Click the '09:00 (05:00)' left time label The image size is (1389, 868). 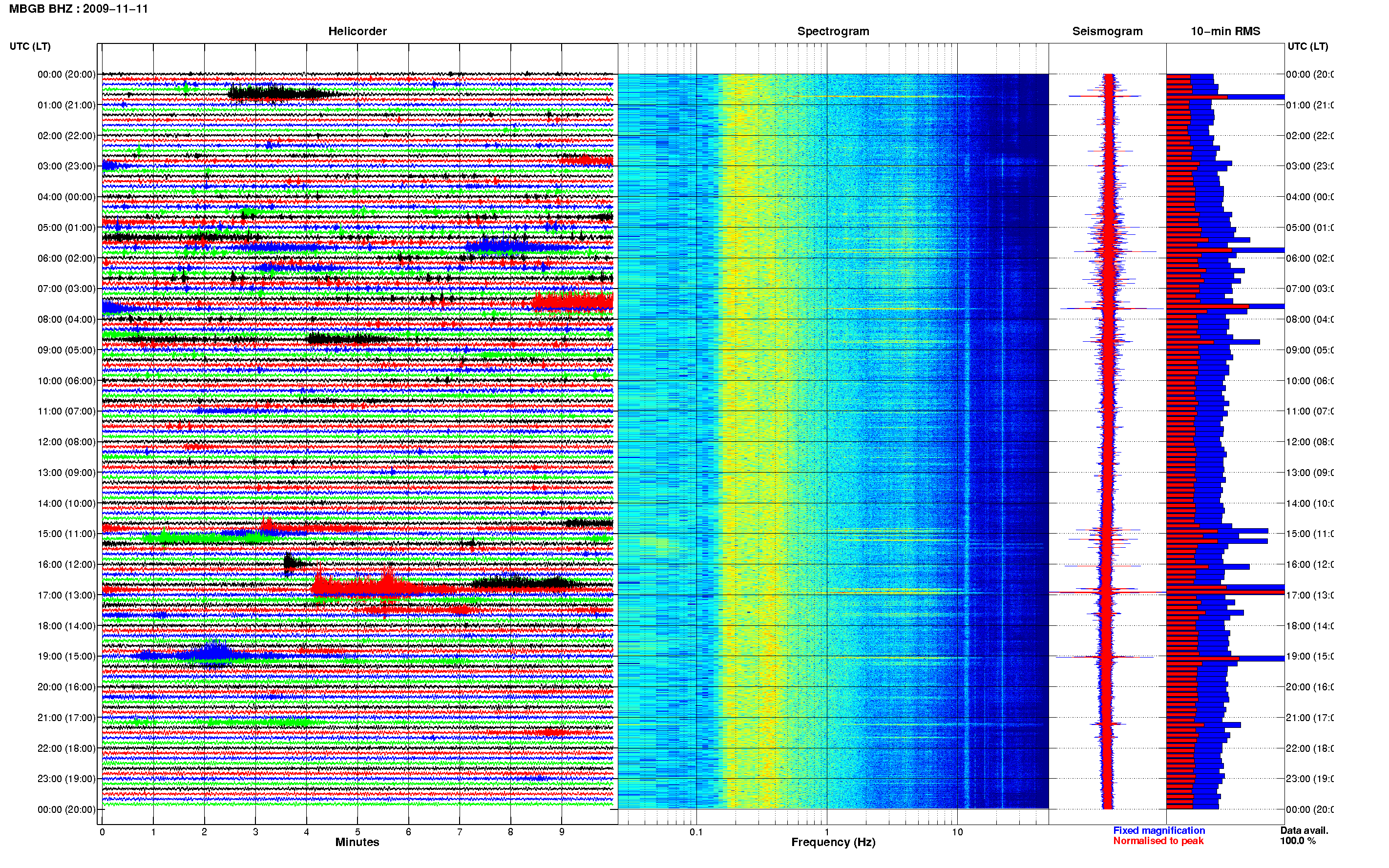(x=66, y=350)
